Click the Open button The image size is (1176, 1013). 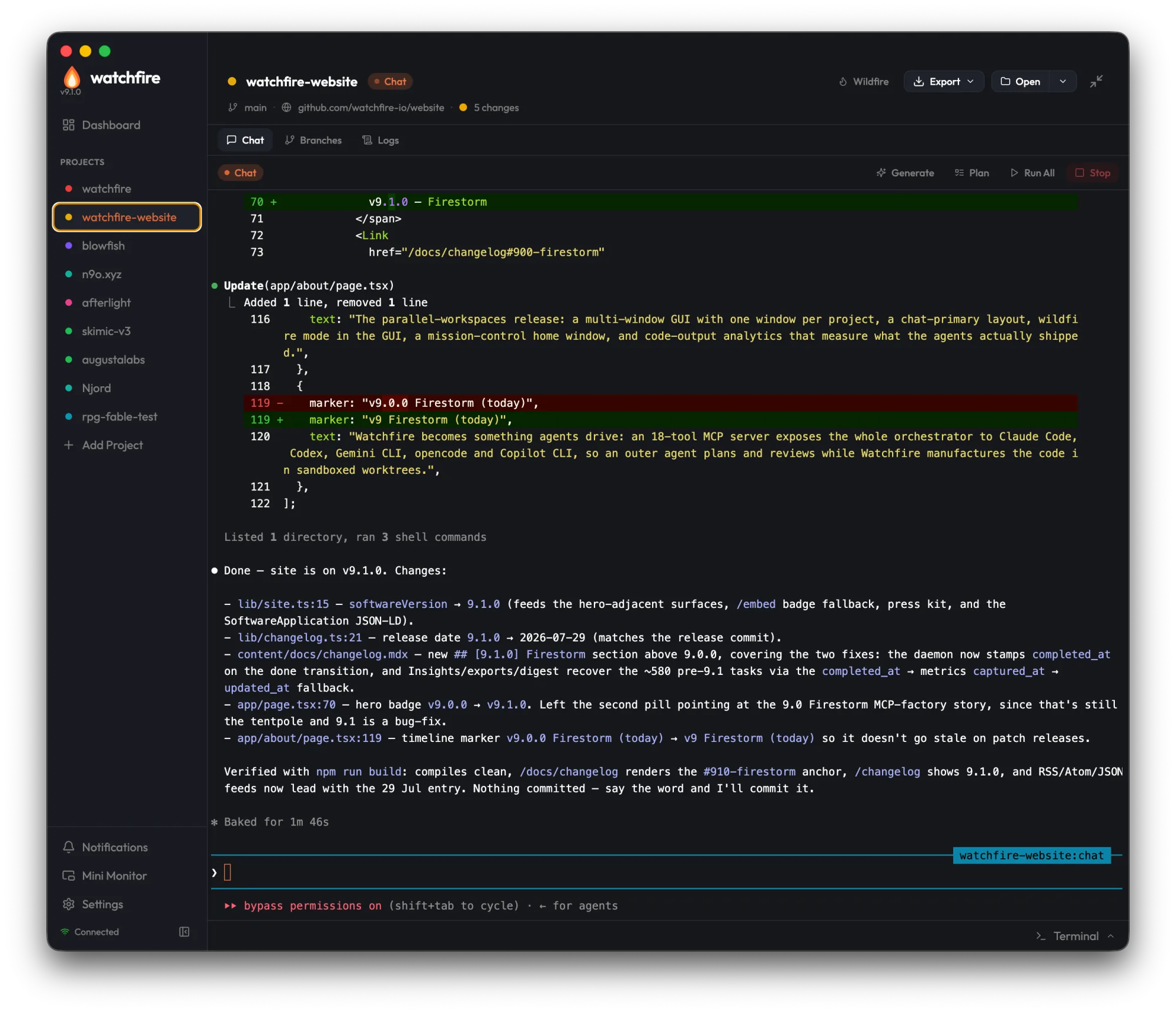pyautogui.click(x=1021, y=82)
